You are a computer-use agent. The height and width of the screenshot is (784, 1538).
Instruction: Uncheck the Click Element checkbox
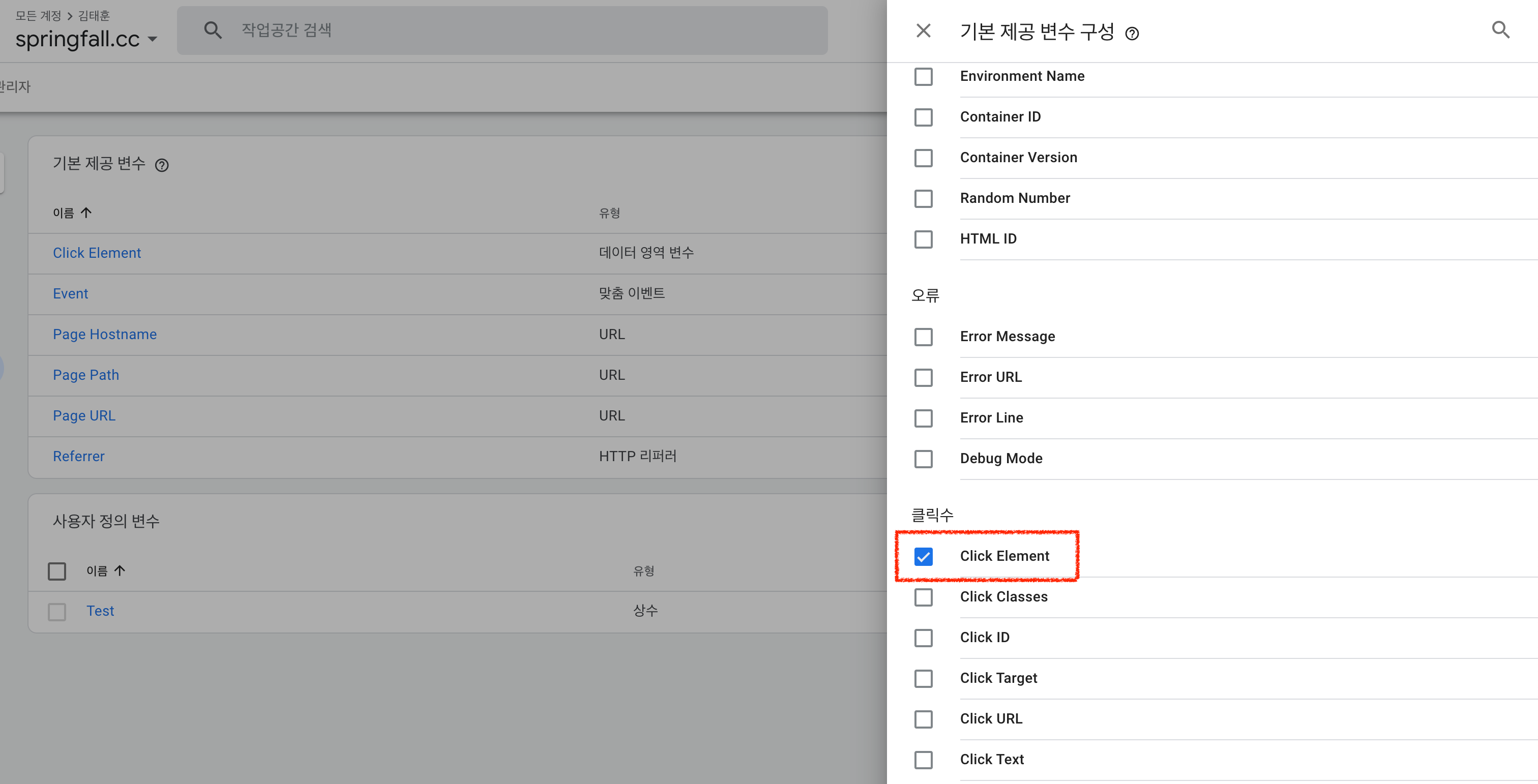point(923,557)
